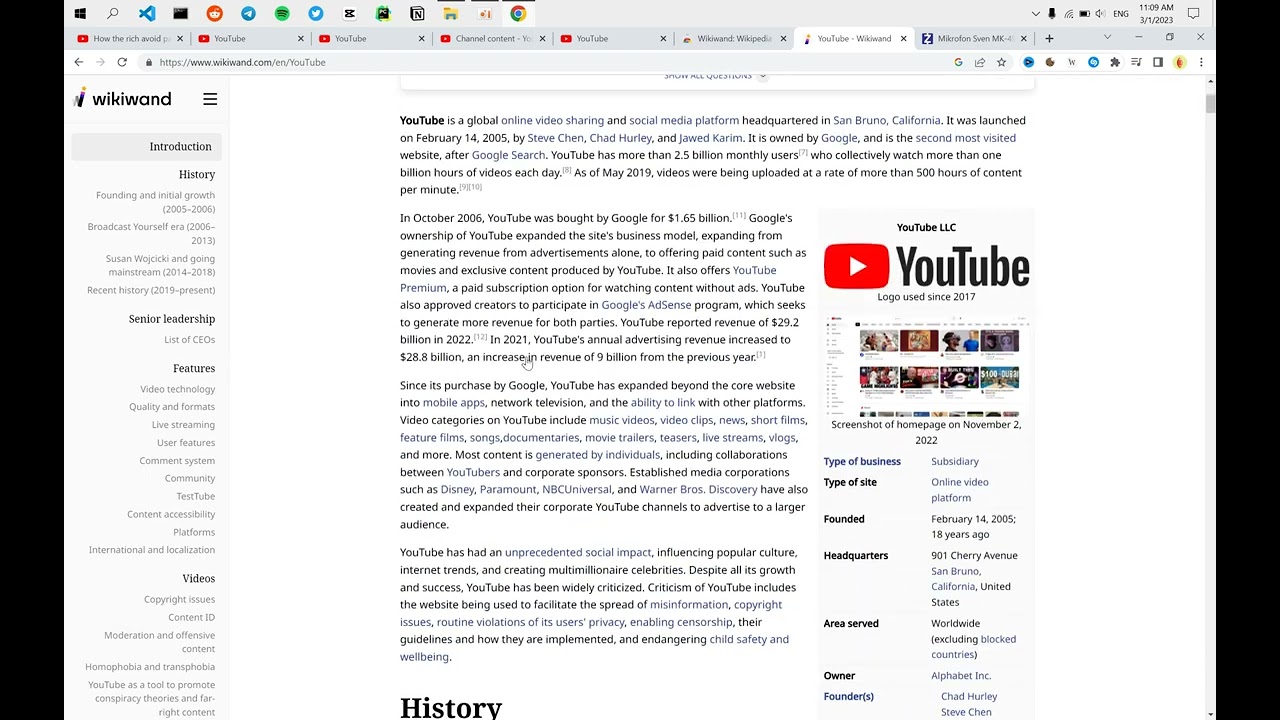Open Twitter from the taskbar
This screenshot has height=720, width=1280.
316,14
